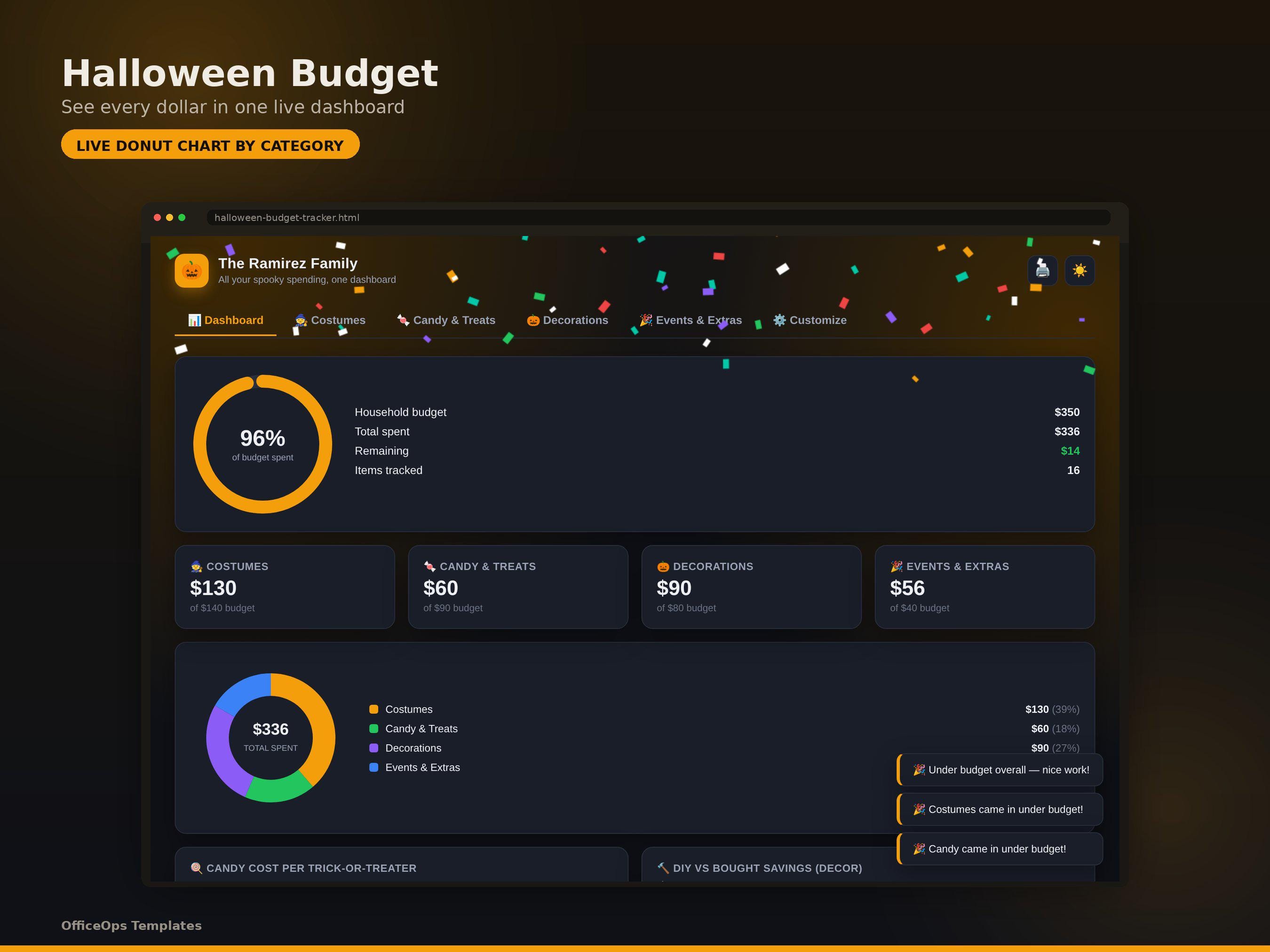Click the candy icon in Candy card
The image size is (1270, 952).
(x=429, y=566)
